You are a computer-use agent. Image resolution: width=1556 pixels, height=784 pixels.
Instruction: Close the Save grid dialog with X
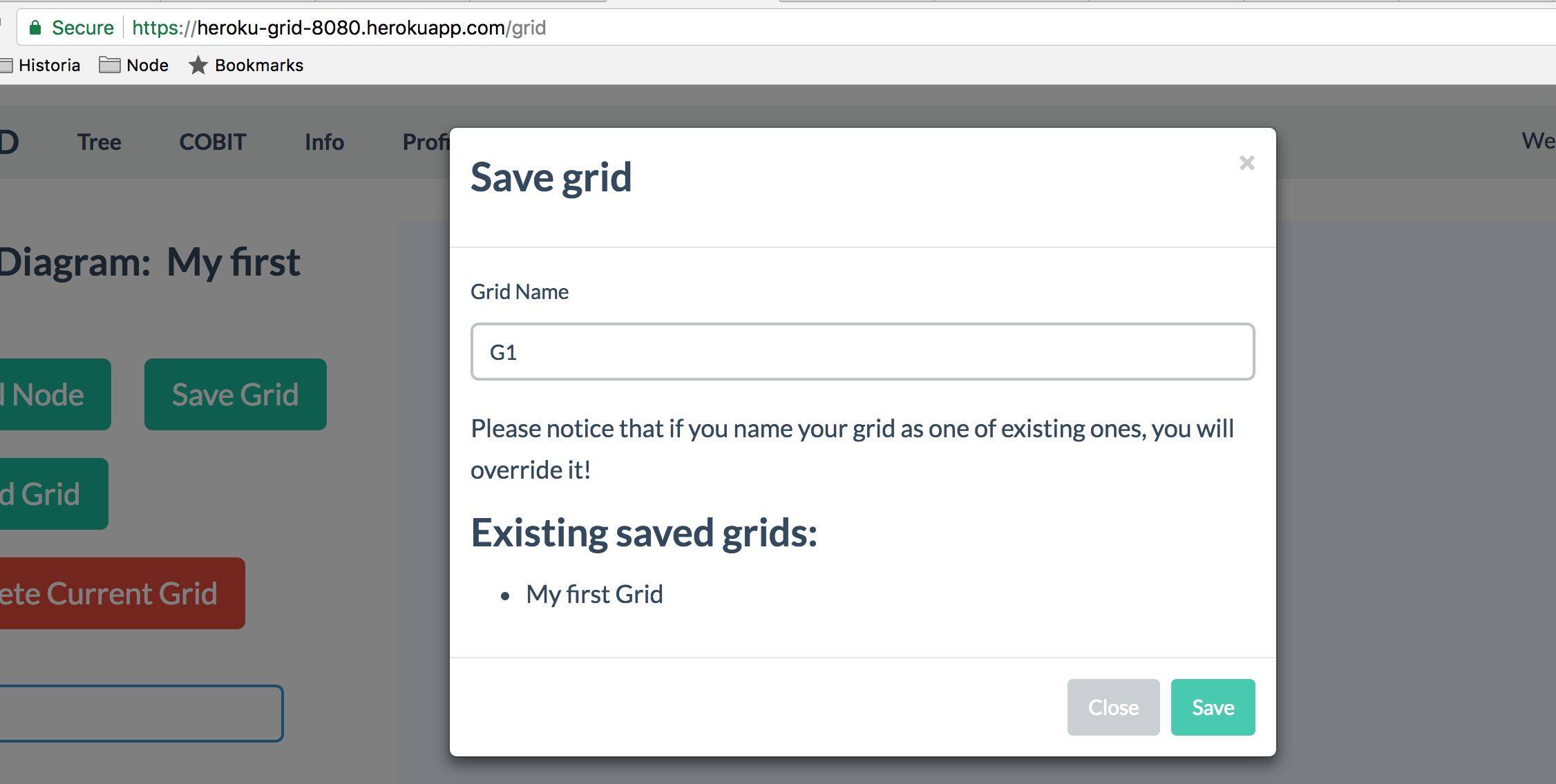point(1246,163)
